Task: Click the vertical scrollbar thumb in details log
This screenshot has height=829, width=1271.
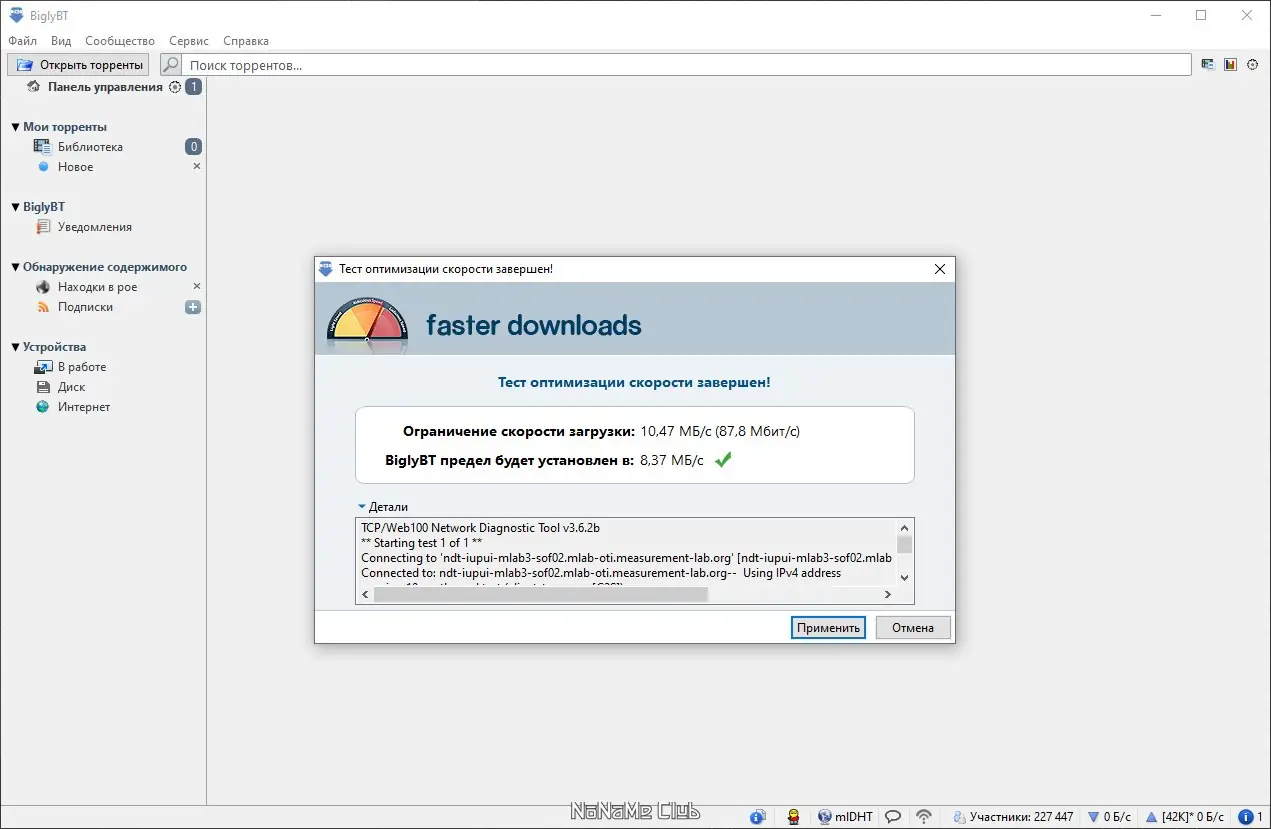Action: click(x=905, y=545)
